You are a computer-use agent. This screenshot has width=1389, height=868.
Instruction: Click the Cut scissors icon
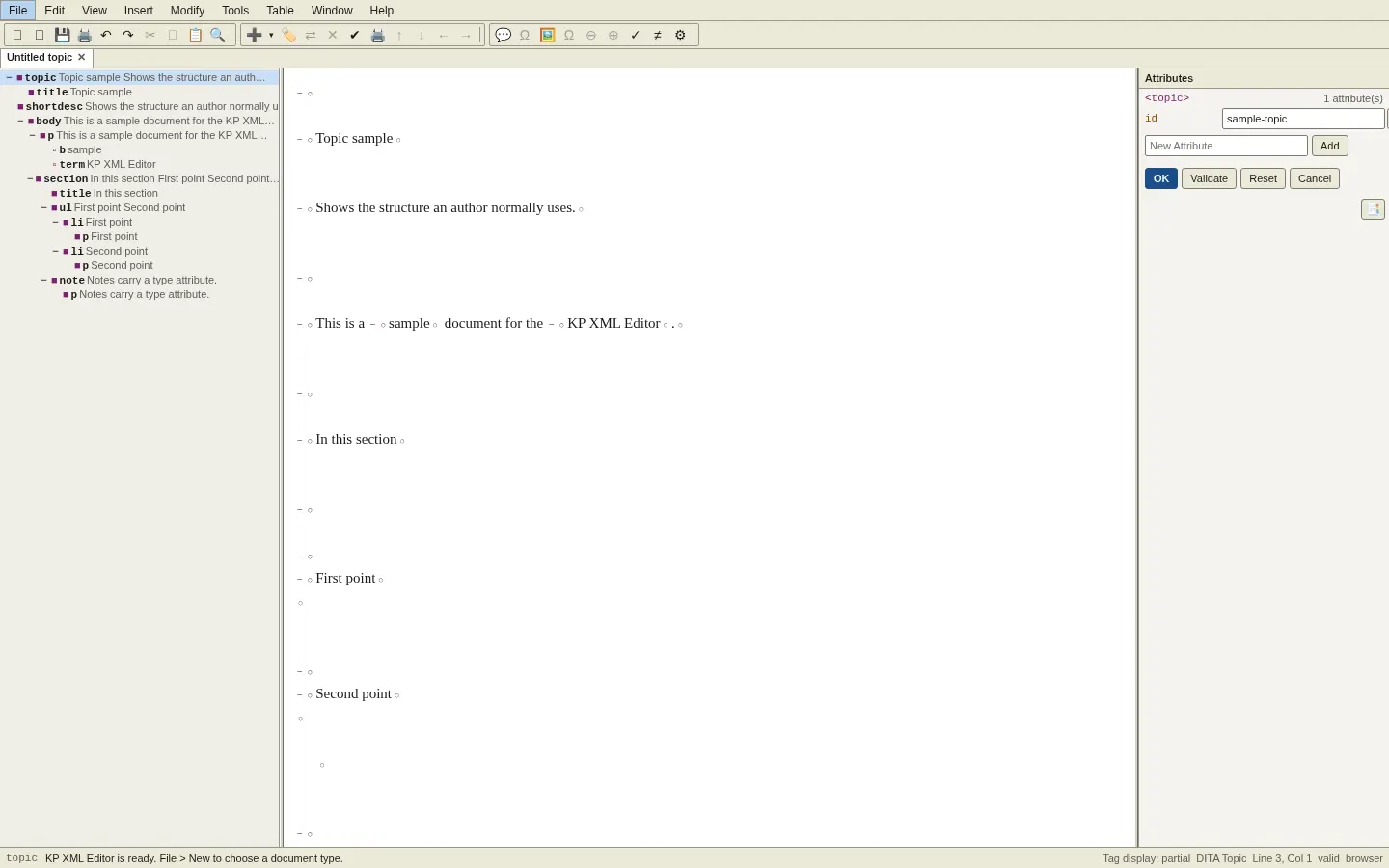coord(150,35)
